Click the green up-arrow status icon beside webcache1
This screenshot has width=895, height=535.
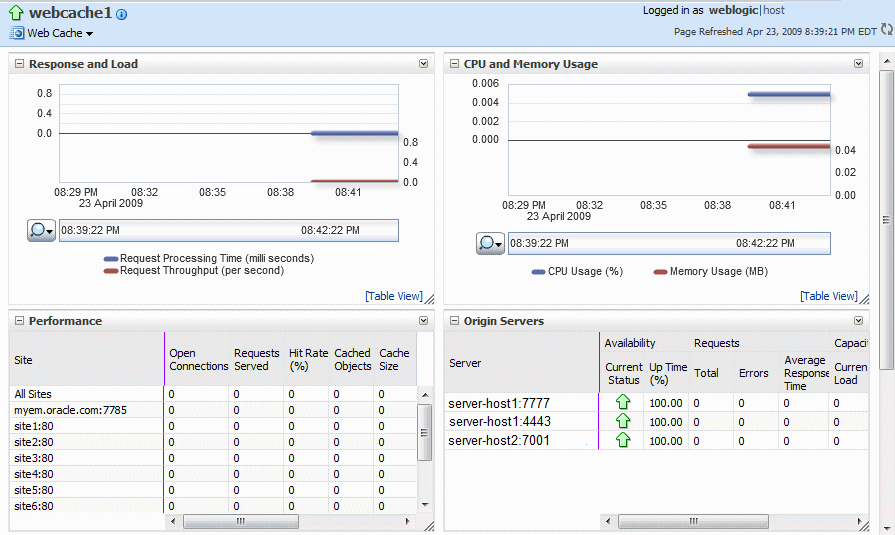[x=16, y=12]
